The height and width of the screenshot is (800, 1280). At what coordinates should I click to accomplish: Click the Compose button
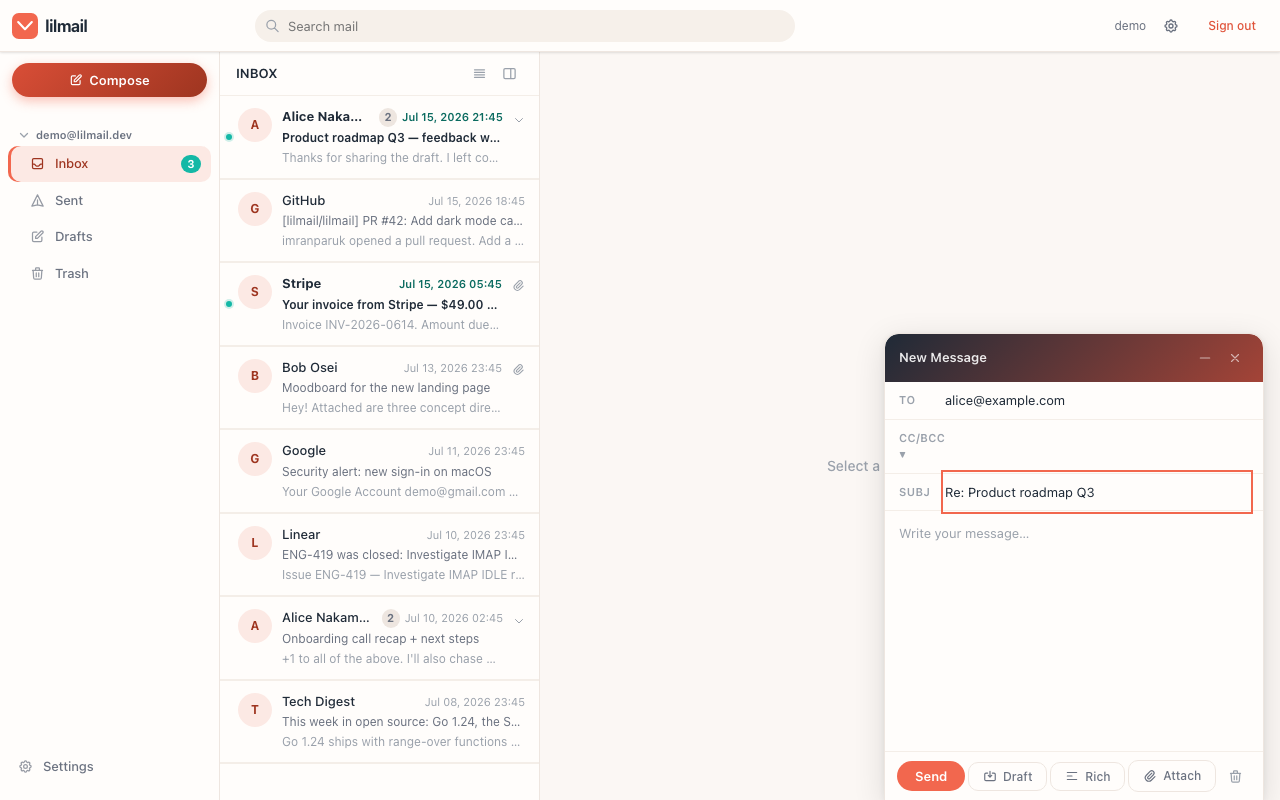click(110, 80)
